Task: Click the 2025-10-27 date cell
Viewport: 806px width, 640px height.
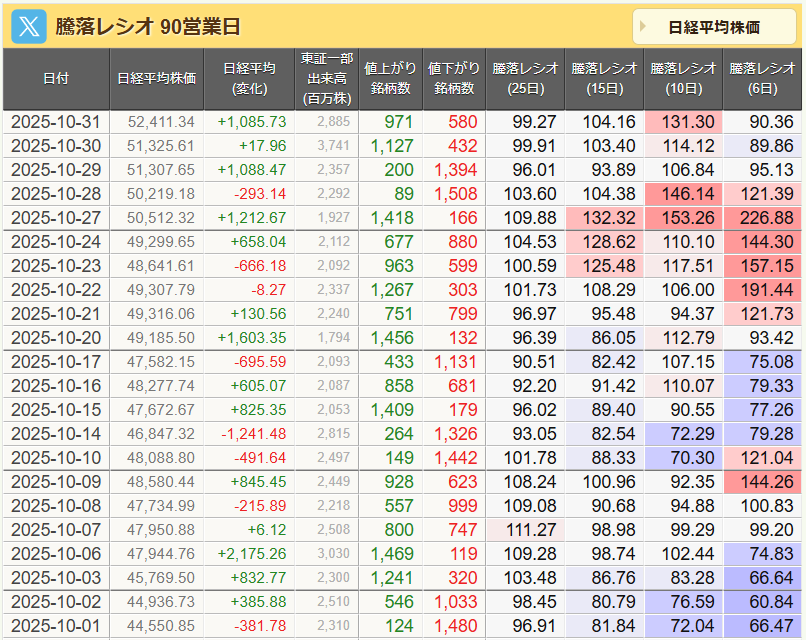Action: [x=56, y=218]
